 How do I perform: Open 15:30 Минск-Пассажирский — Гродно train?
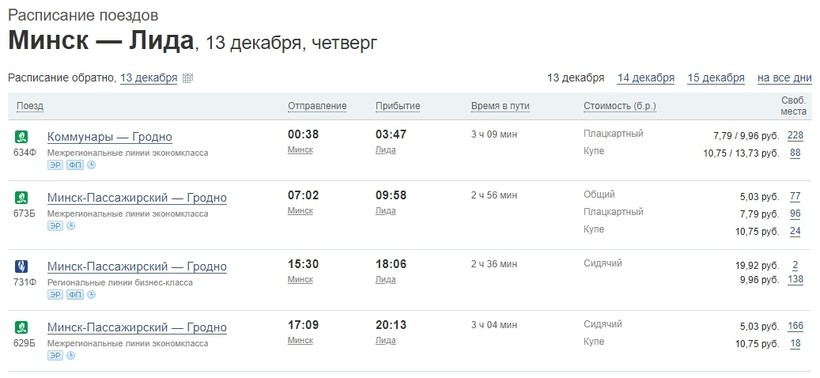click(x=137, y=267)
